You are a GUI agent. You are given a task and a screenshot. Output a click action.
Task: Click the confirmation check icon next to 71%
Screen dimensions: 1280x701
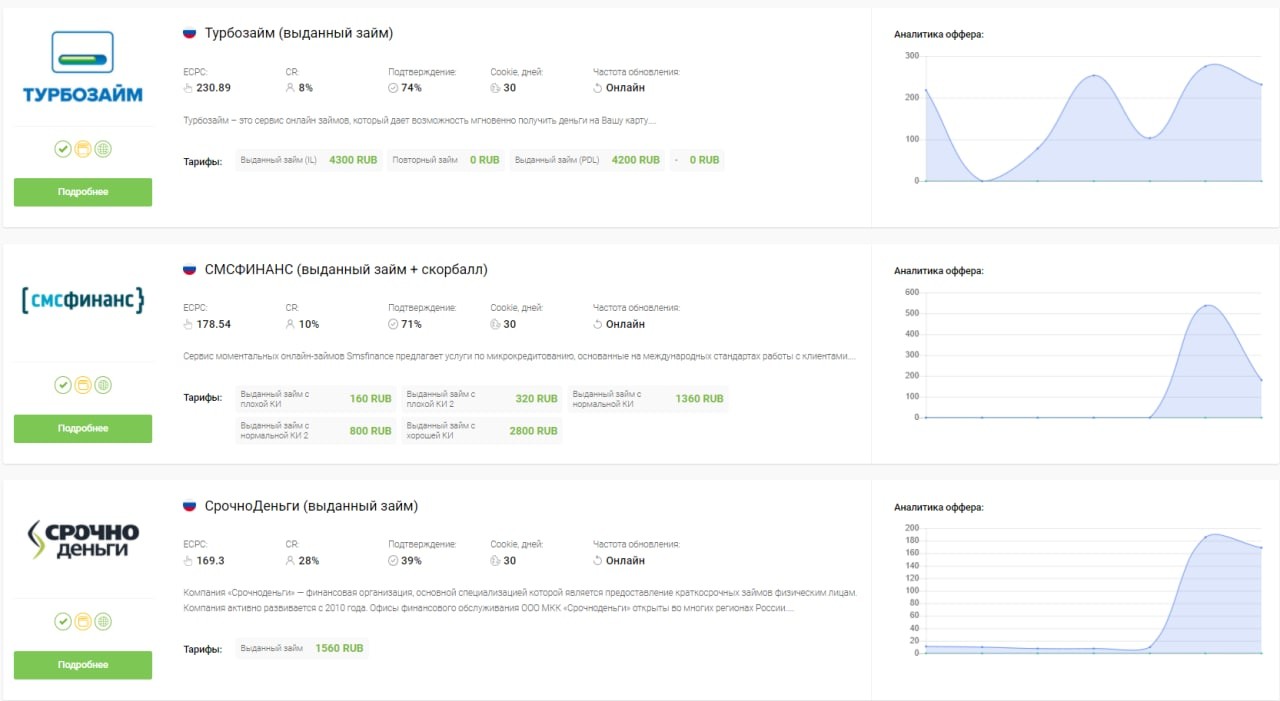[x=393, y=324]
